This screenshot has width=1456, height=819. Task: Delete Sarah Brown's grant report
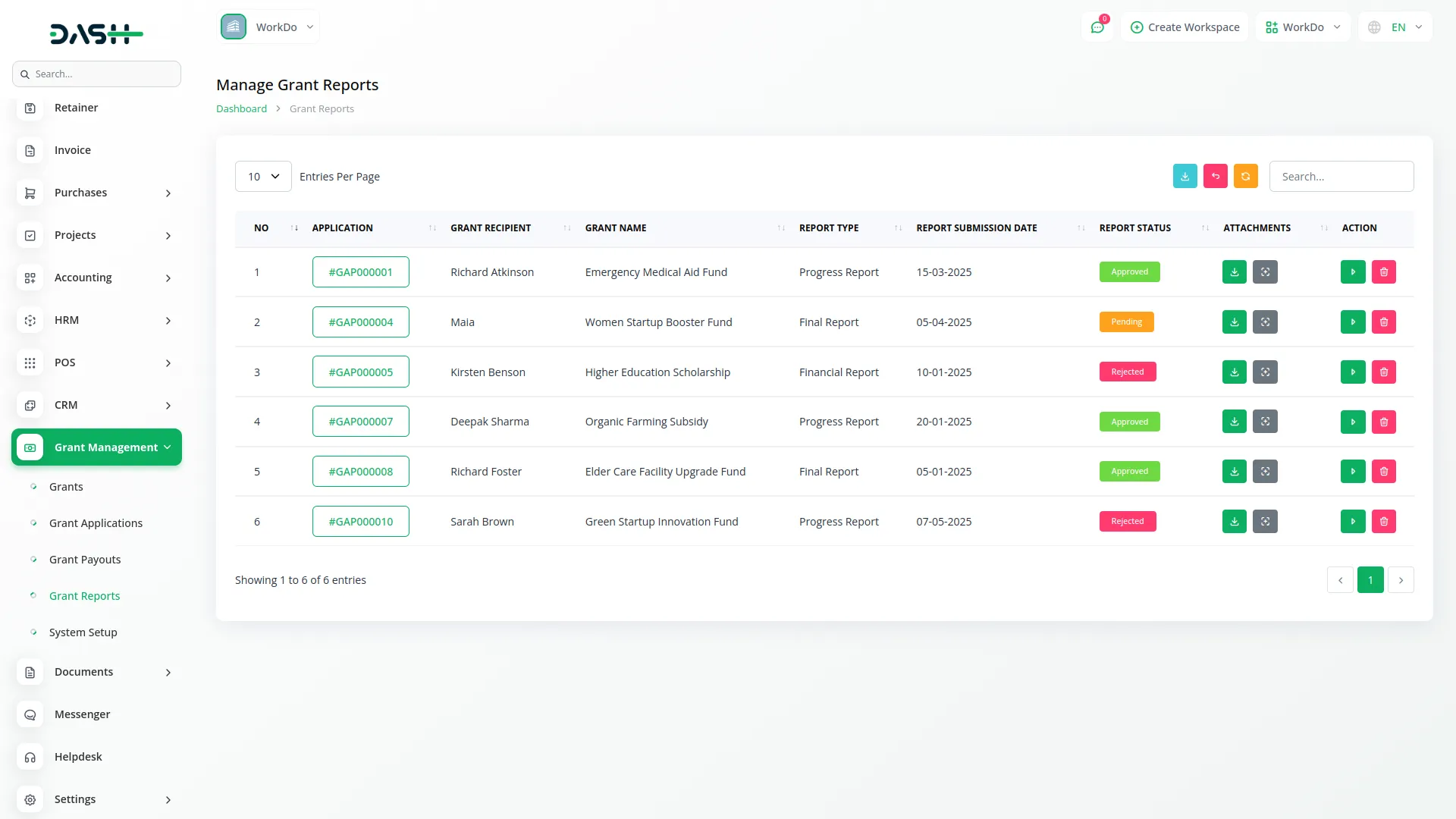[1384, 521]
